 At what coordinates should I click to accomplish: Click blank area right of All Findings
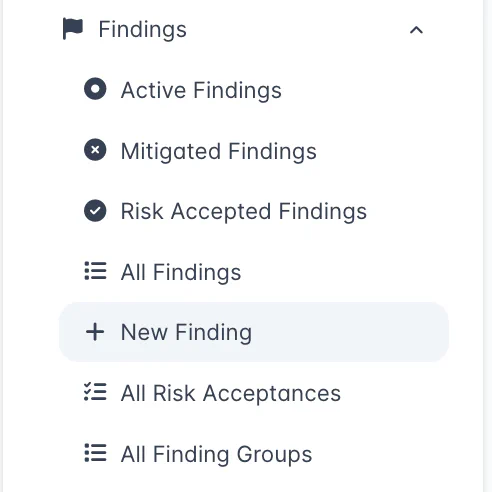[x=343, y=272]
